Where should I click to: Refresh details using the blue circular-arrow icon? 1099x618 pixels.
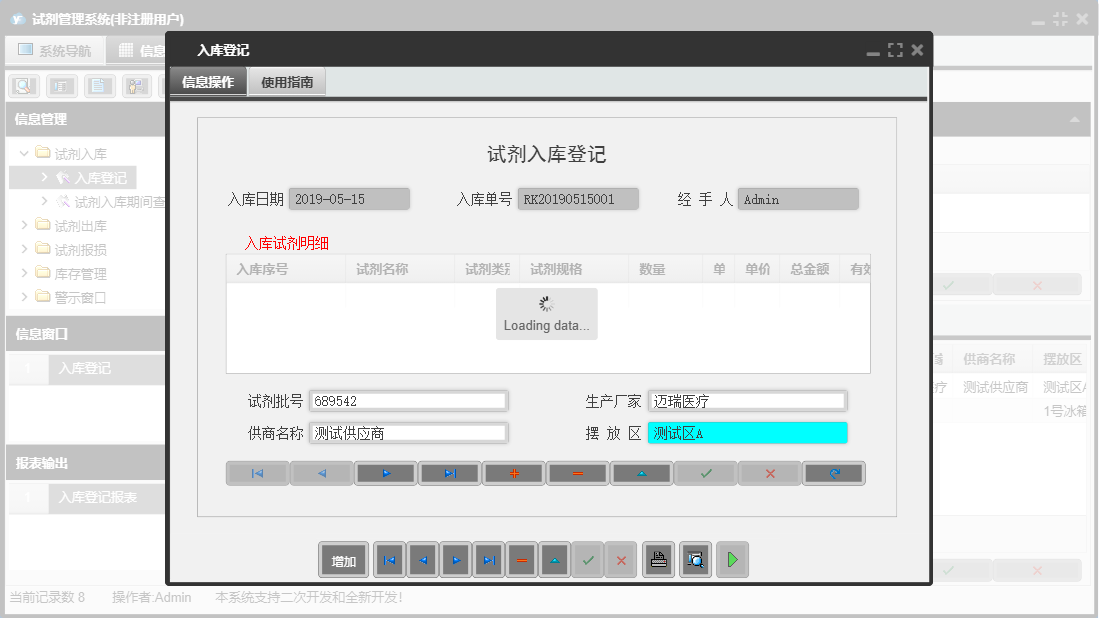coord(833,472)
